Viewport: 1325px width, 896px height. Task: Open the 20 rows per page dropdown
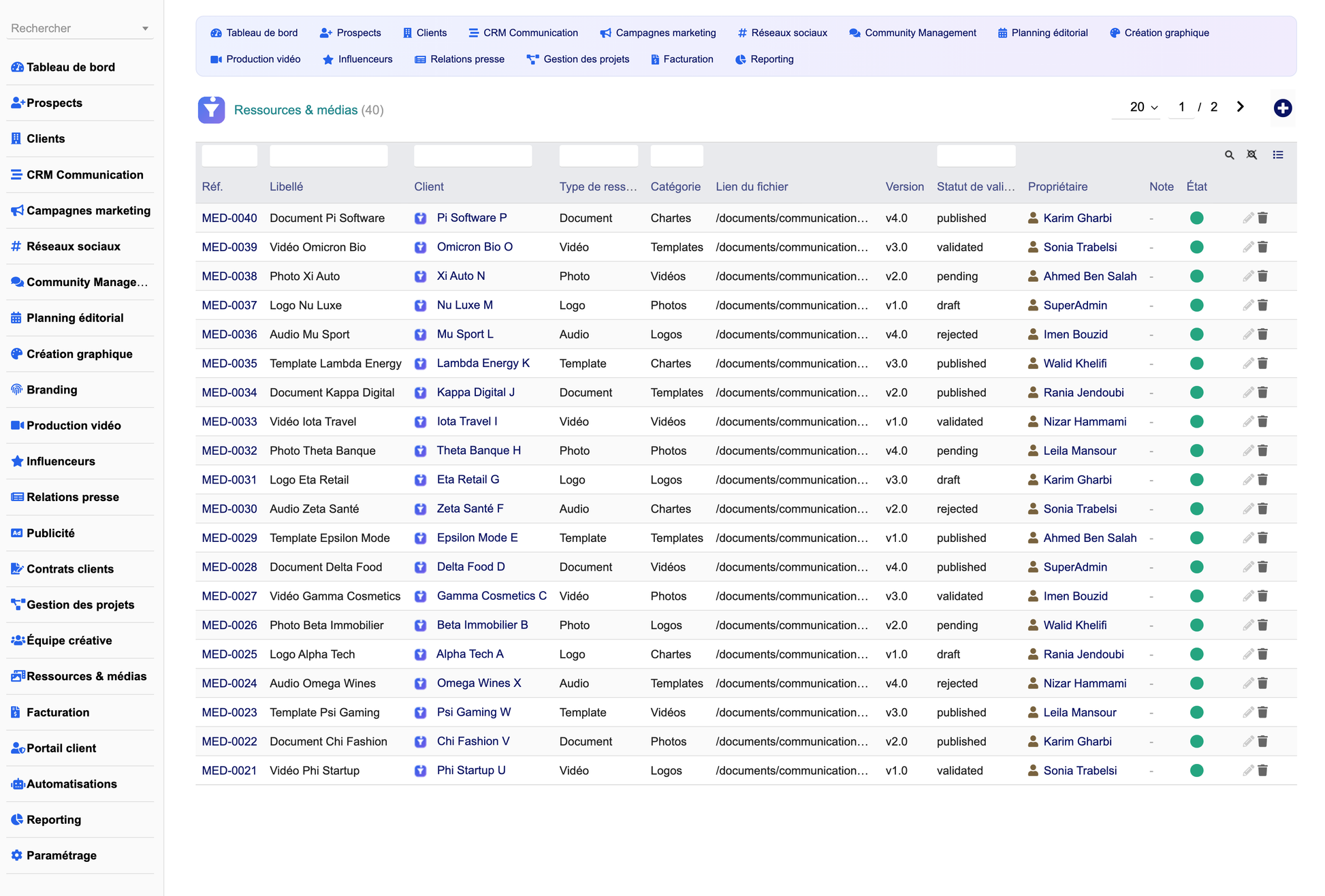click(1135, 107)
